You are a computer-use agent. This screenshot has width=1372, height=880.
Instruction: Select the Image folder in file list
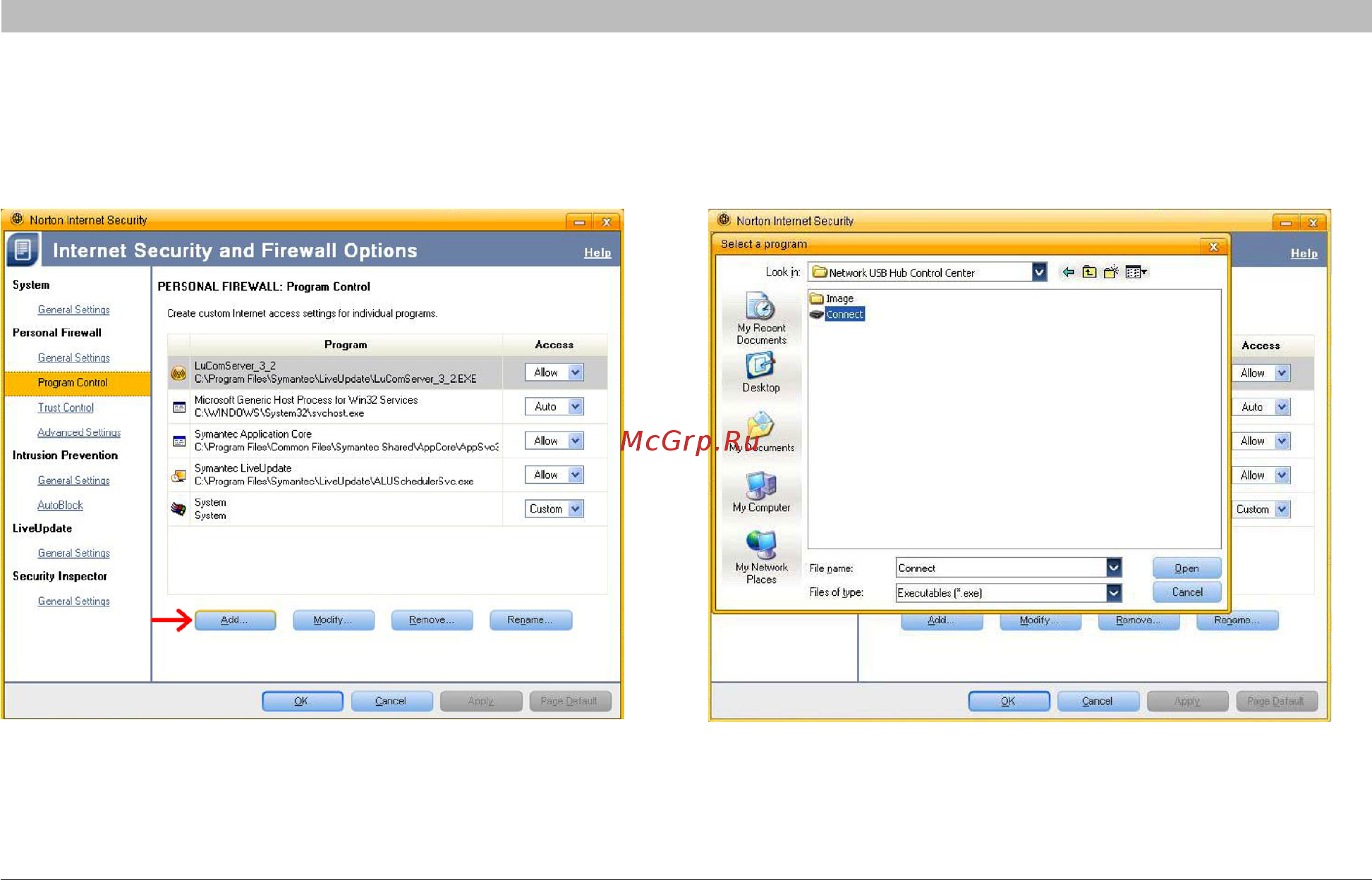tap(832, 298)
